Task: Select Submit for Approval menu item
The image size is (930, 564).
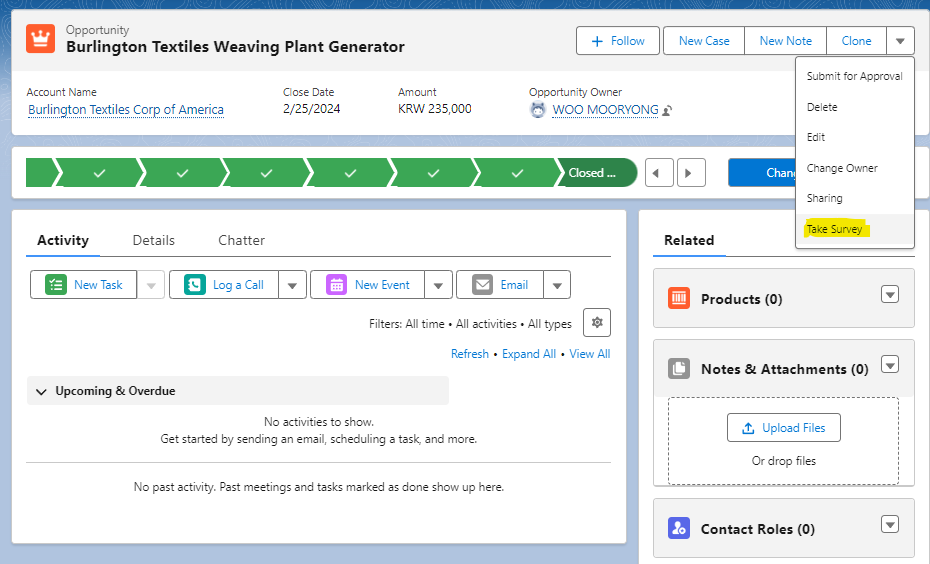Action: [854, 76]
